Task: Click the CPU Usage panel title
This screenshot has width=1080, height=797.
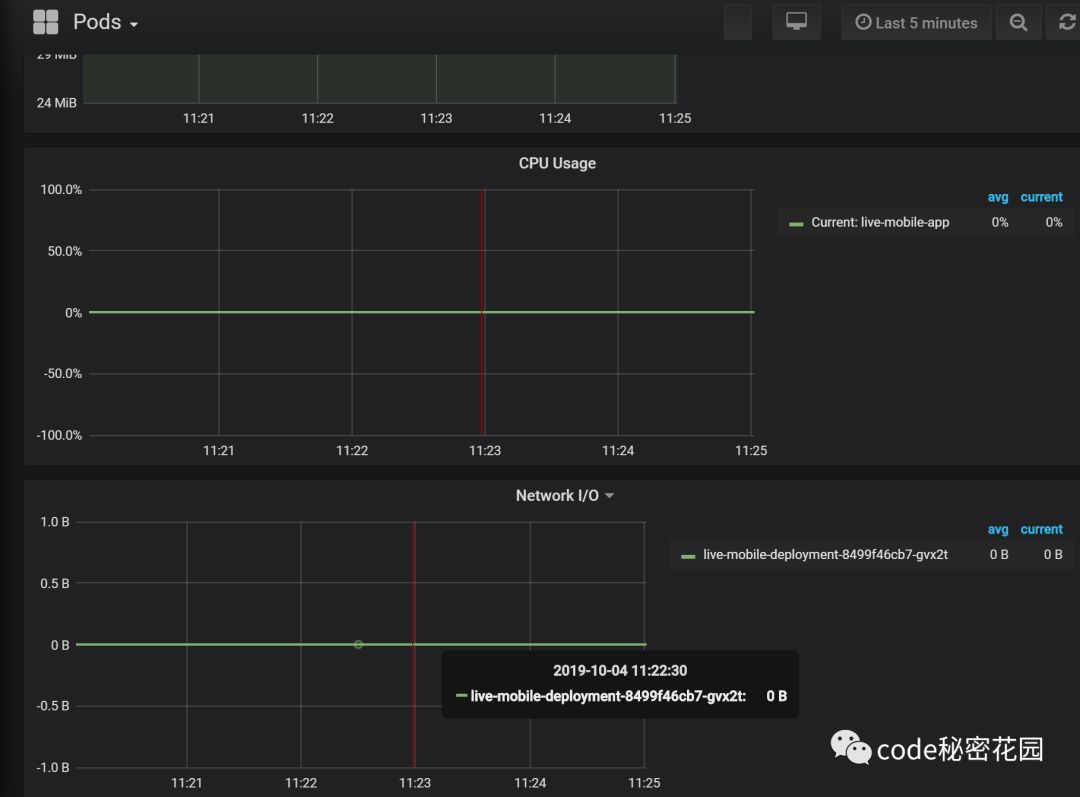Action: 557,163
